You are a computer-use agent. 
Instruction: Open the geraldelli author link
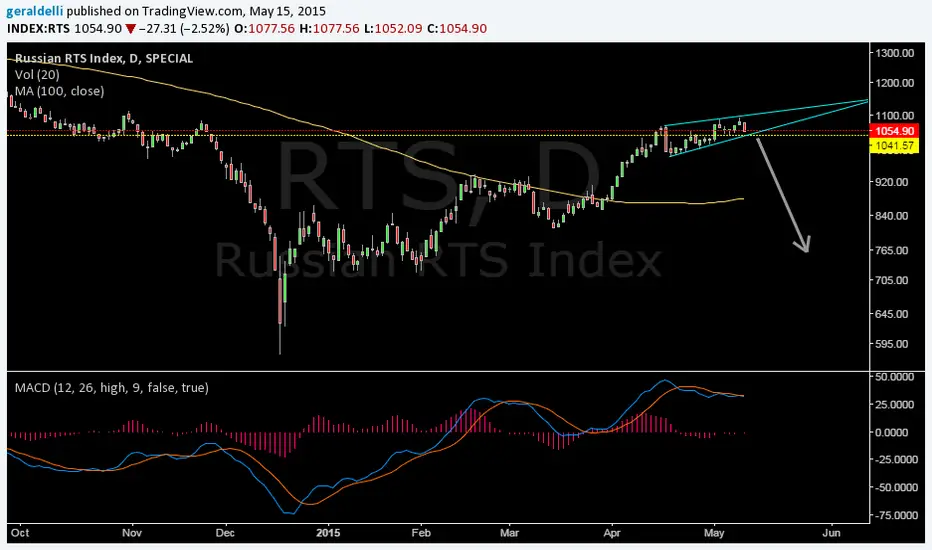[35, 11]
